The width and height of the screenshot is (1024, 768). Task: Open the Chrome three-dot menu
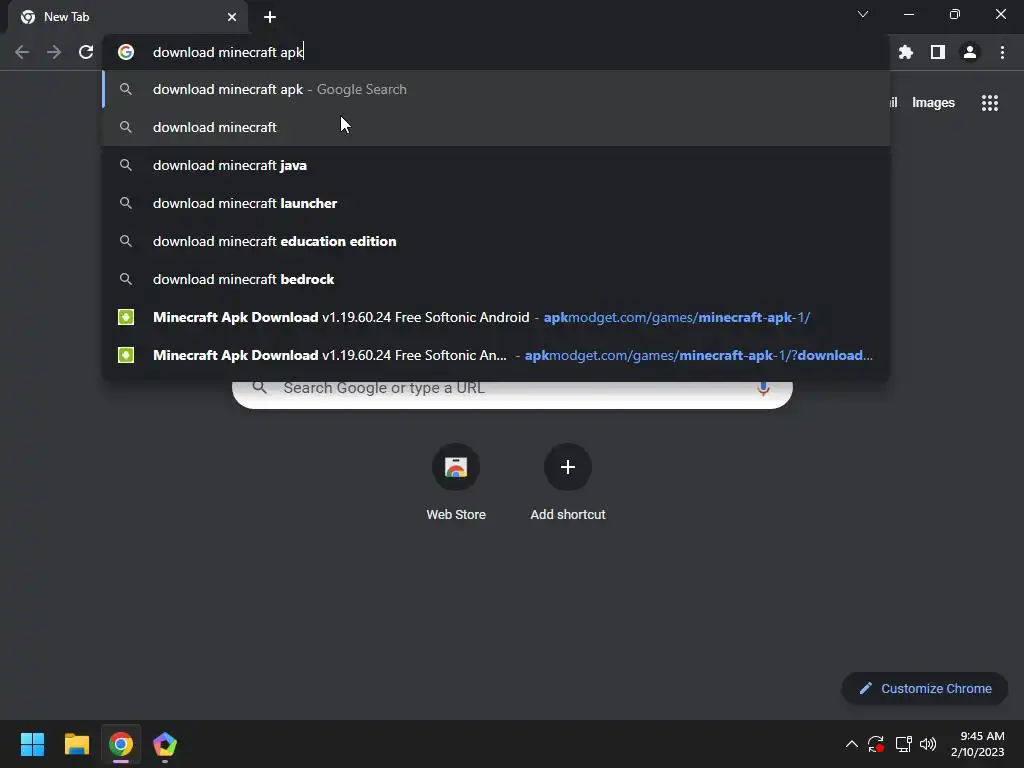click(x=1002, y=52)
